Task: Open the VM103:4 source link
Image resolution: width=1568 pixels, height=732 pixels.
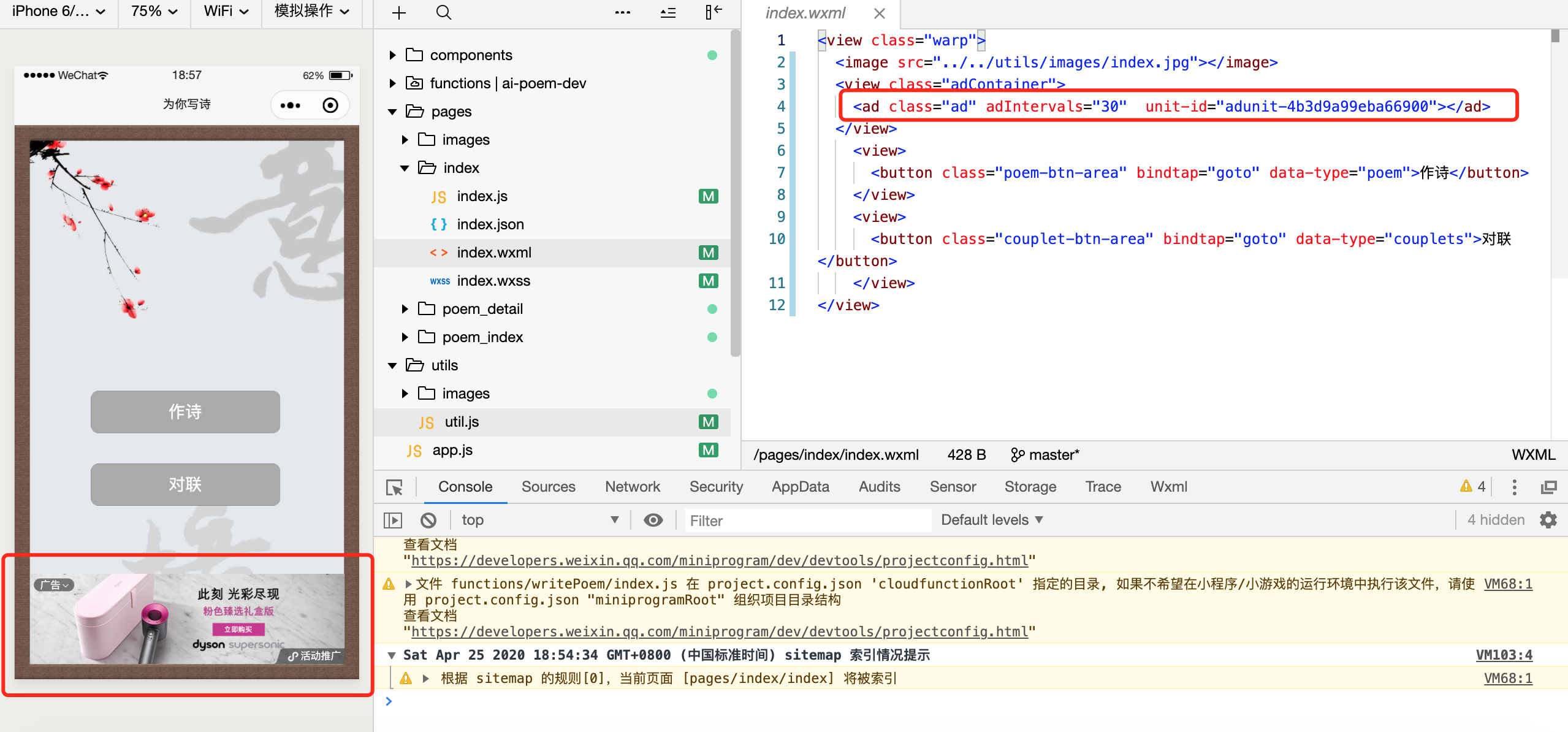Action: pyautogui.click(x=1504, y=655)
